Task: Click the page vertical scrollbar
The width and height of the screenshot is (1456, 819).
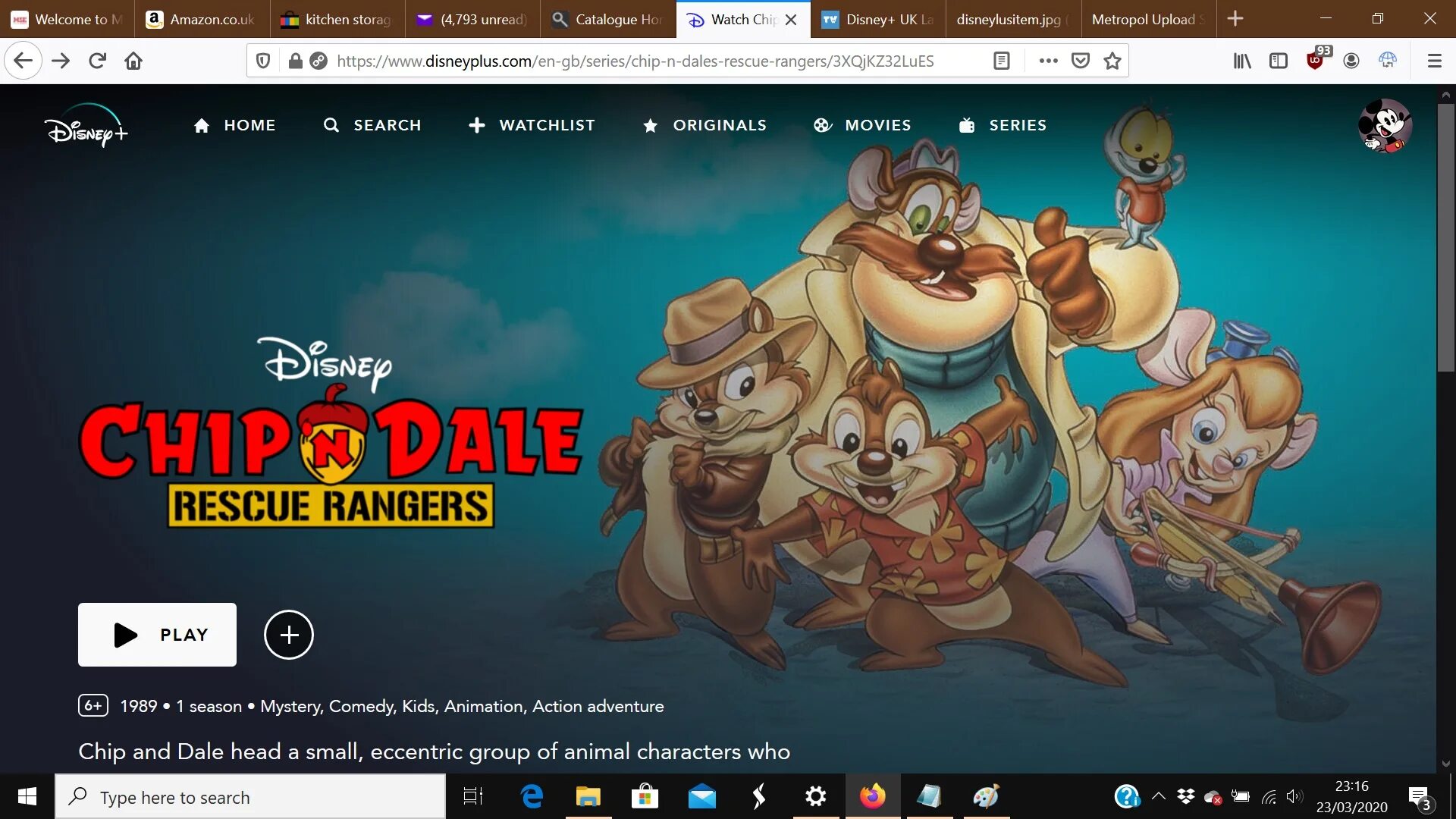Action: coord(1445,237)
